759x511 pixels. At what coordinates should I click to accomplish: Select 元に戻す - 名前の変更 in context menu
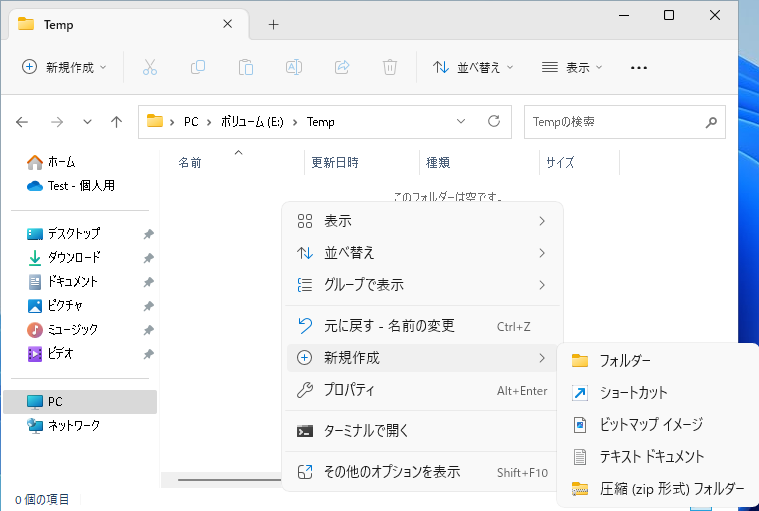pos(422,326)
